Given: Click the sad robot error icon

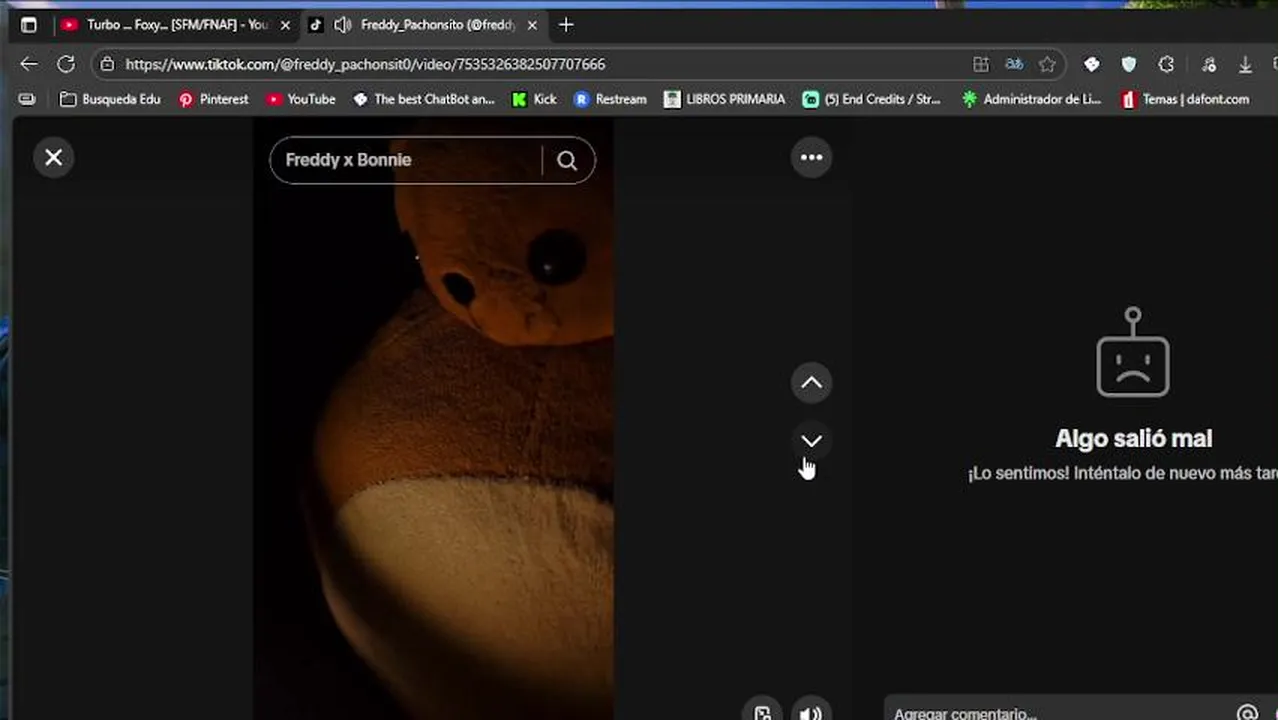Looking at the screenshot, I should tap(1133, 352).
